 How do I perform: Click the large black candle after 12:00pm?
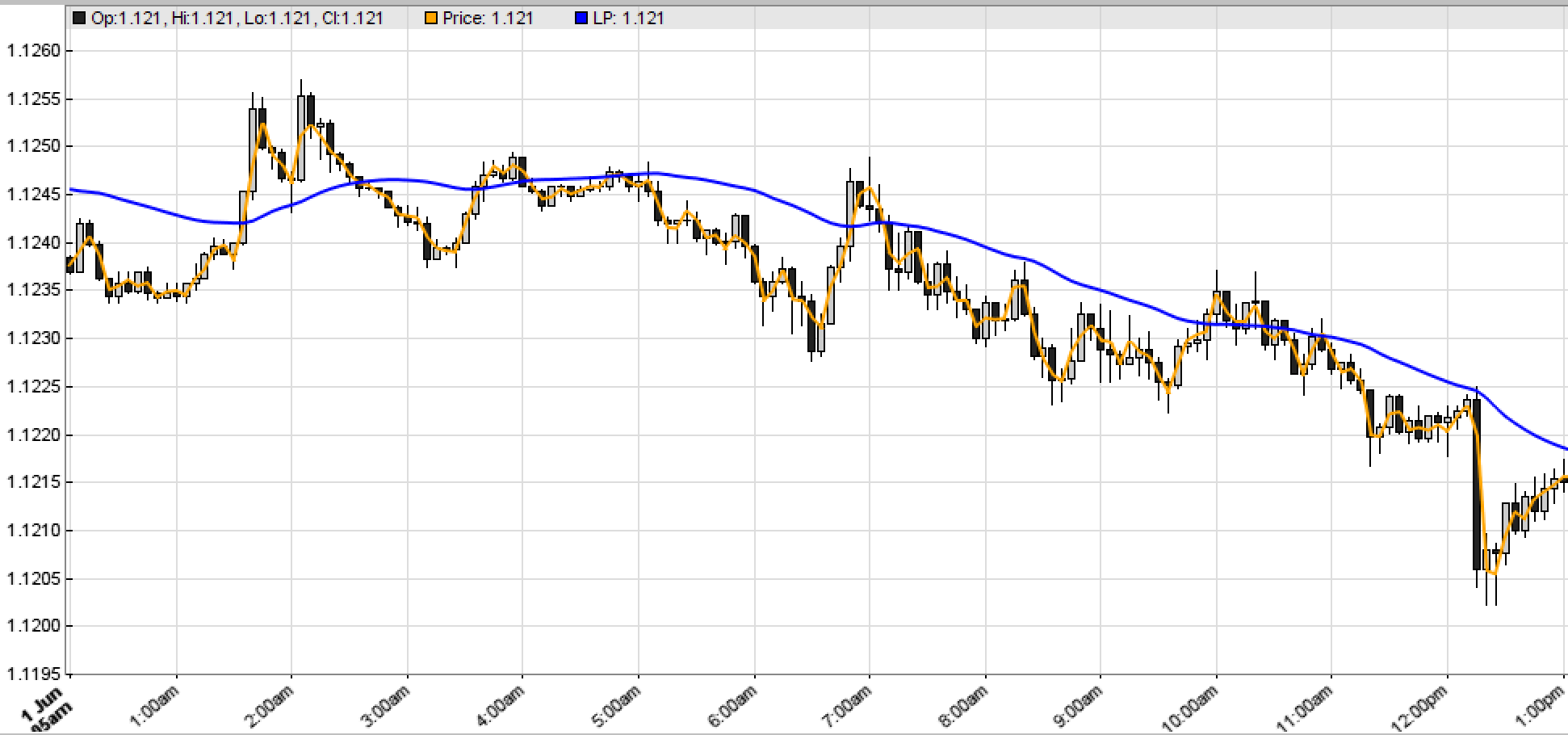click(x=1477, y=485)
